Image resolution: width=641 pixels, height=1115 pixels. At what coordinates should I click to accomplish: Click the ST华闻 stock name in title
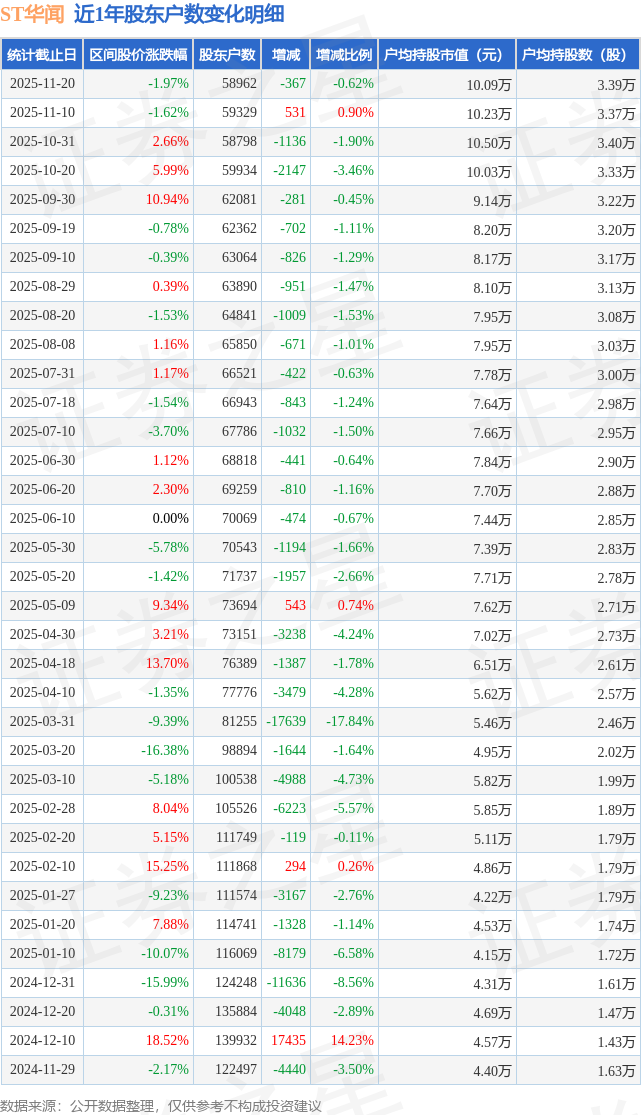click(32, 14)
